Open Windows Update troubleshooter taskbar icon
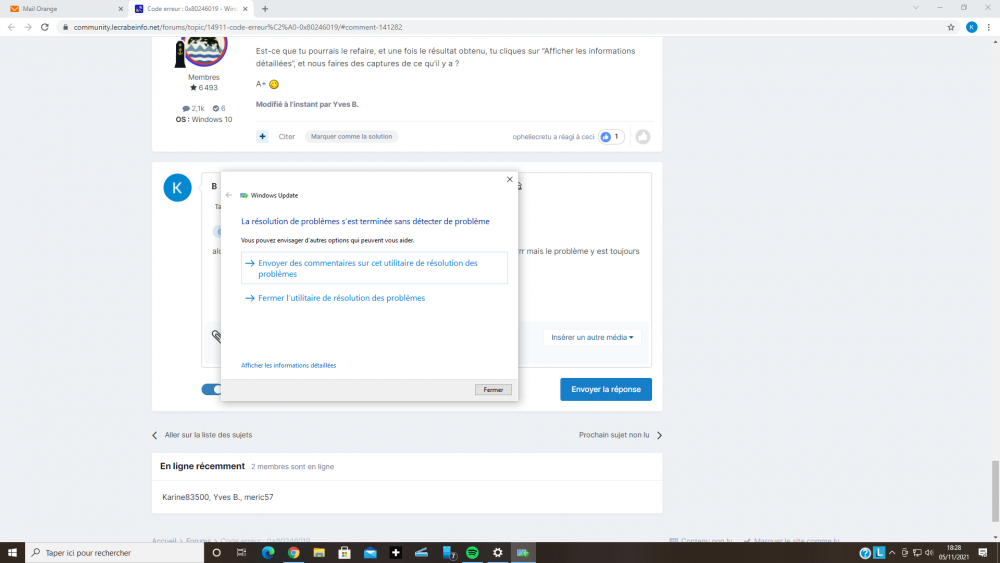The image size is (1000, 563). point(523,552)
